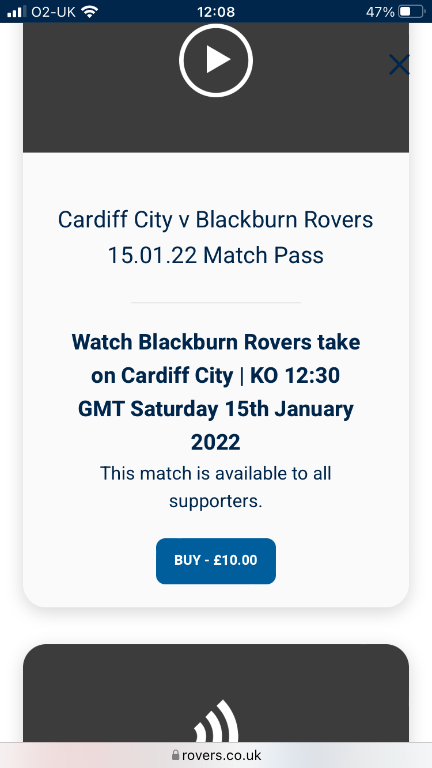Screen dimensions: 432x768
Task: Buy the match pass for £10.00
Action: coord(216,561)
